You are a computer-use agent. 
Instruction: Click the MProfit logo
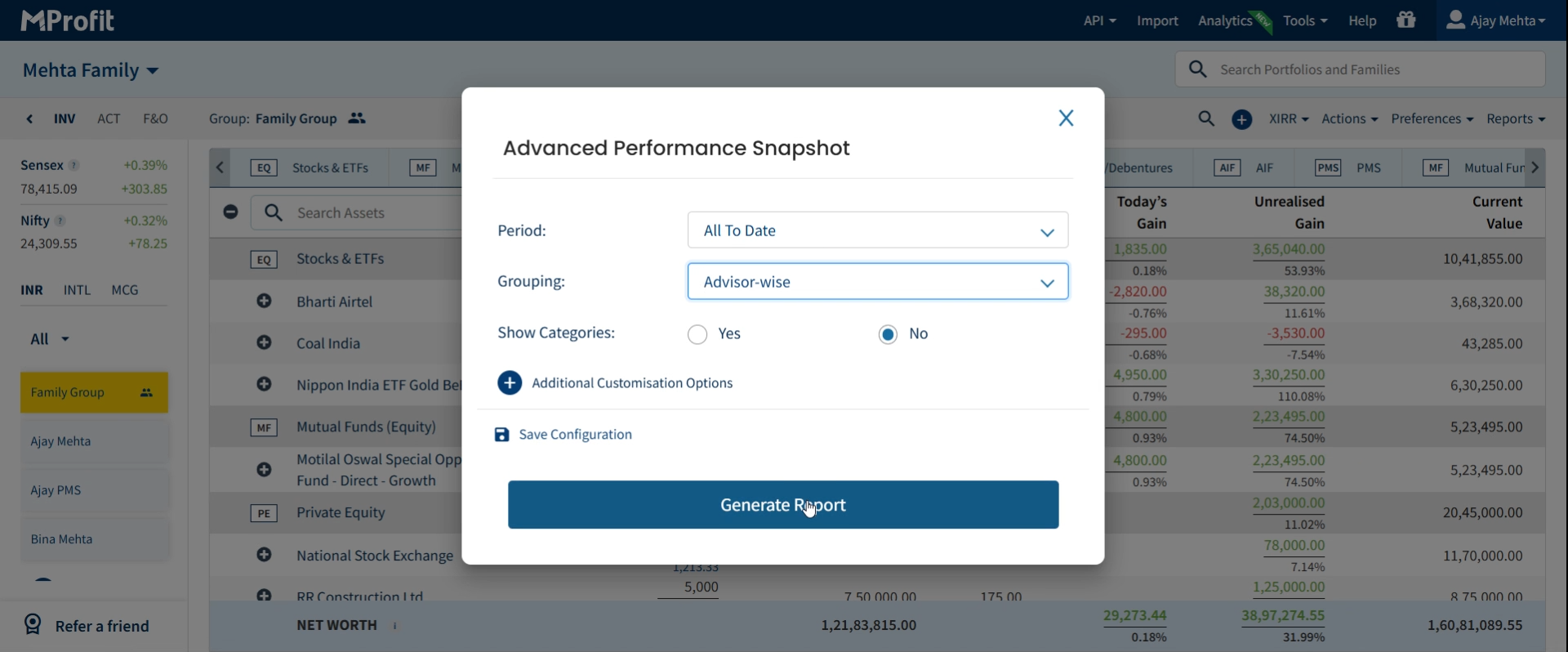[x=67, y=20]
